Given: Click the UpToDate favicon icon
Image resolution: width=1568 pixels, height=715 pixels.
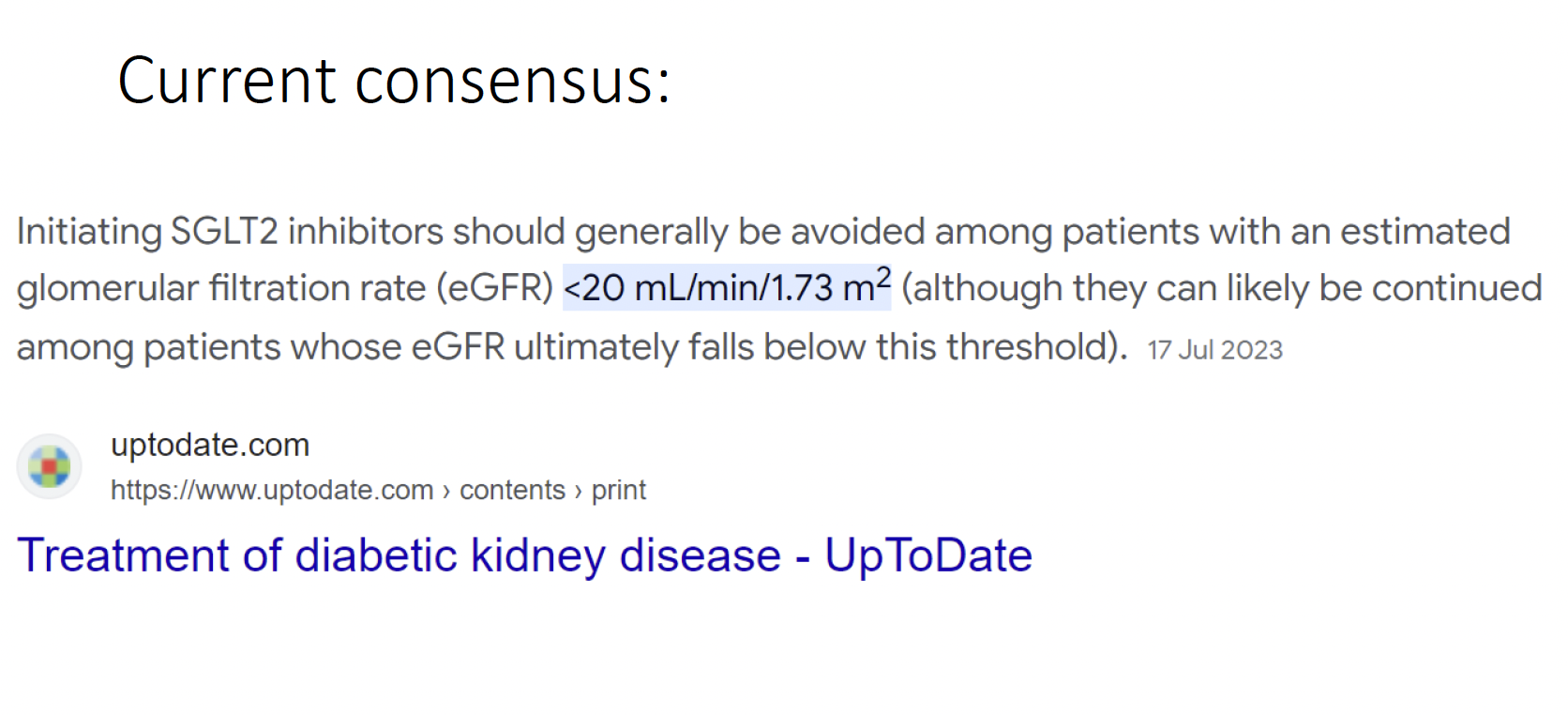Looking at the screenshot, I should pos(49,466).
